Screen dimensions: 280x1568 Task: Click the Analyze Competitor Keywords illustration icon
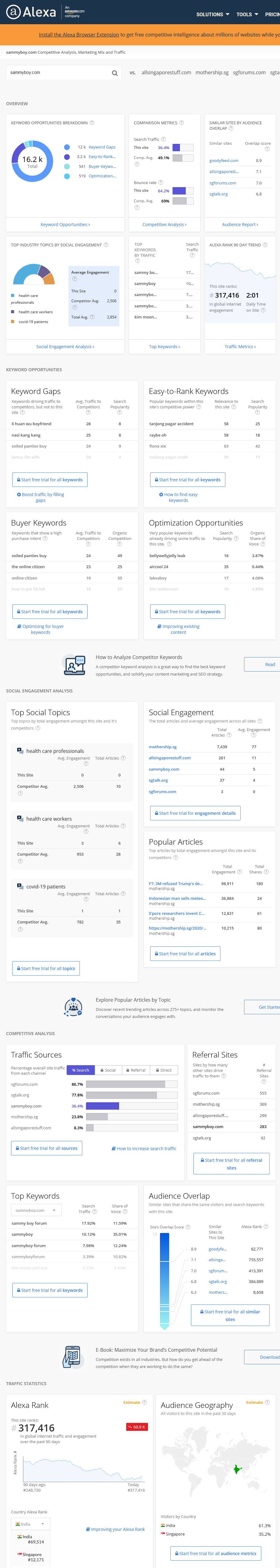coord(74,665)
